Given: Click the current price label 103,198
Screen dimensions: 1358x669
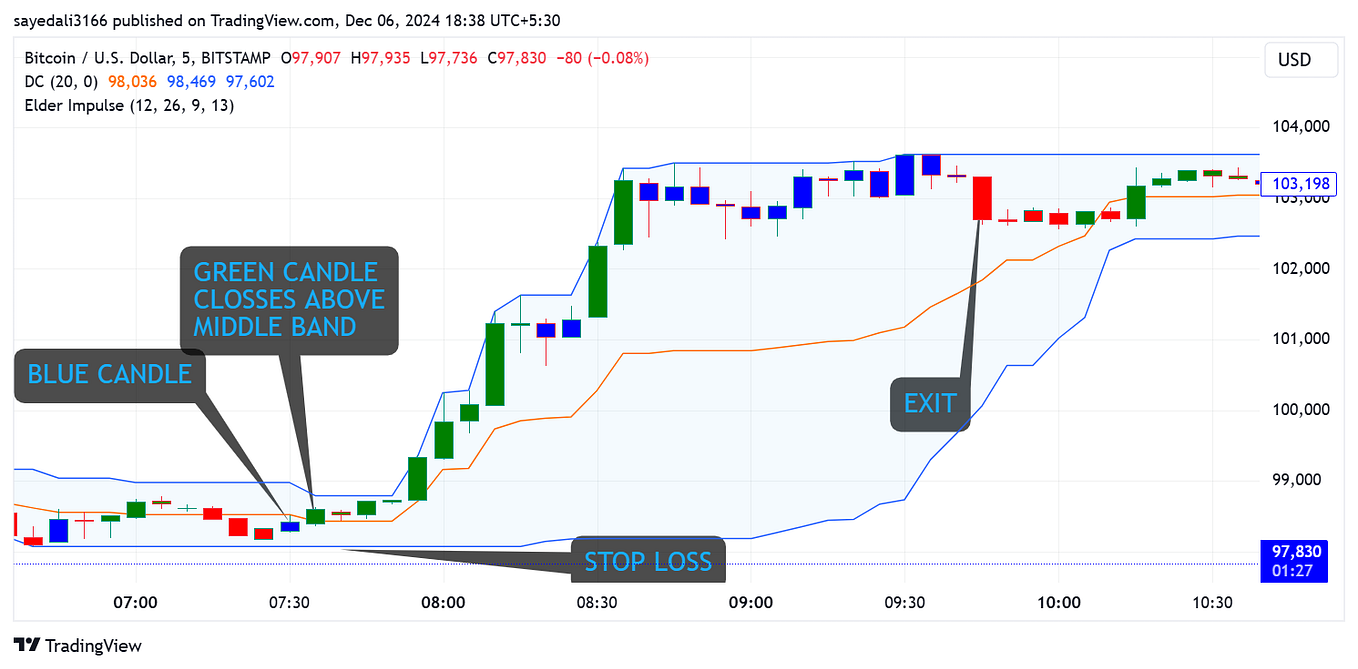Looking at the screenshot, I should point(1301,183).
